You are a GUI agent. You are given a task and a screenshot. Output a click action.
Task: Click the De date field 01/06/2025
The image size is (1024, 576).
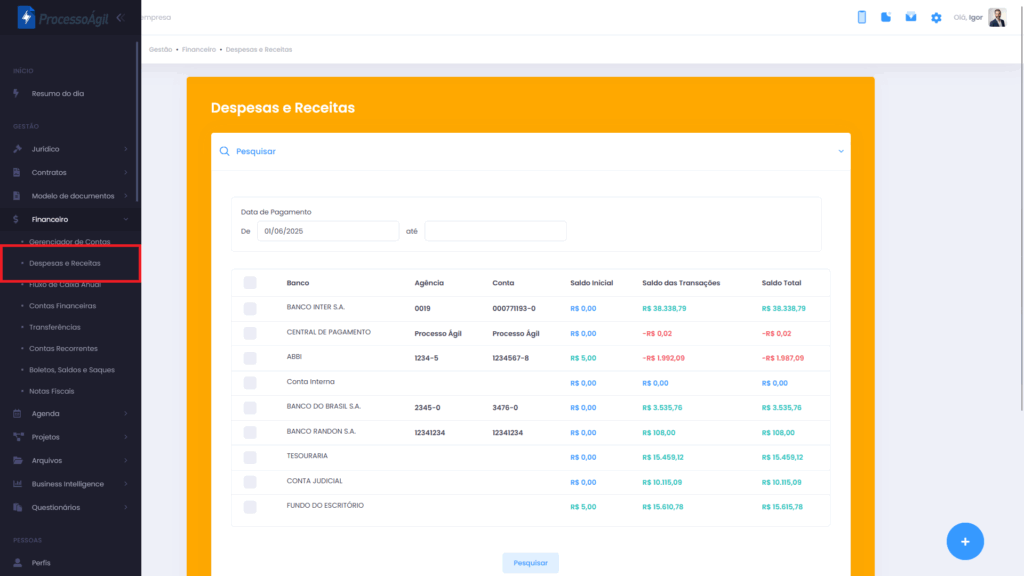(x=328, y=231)
